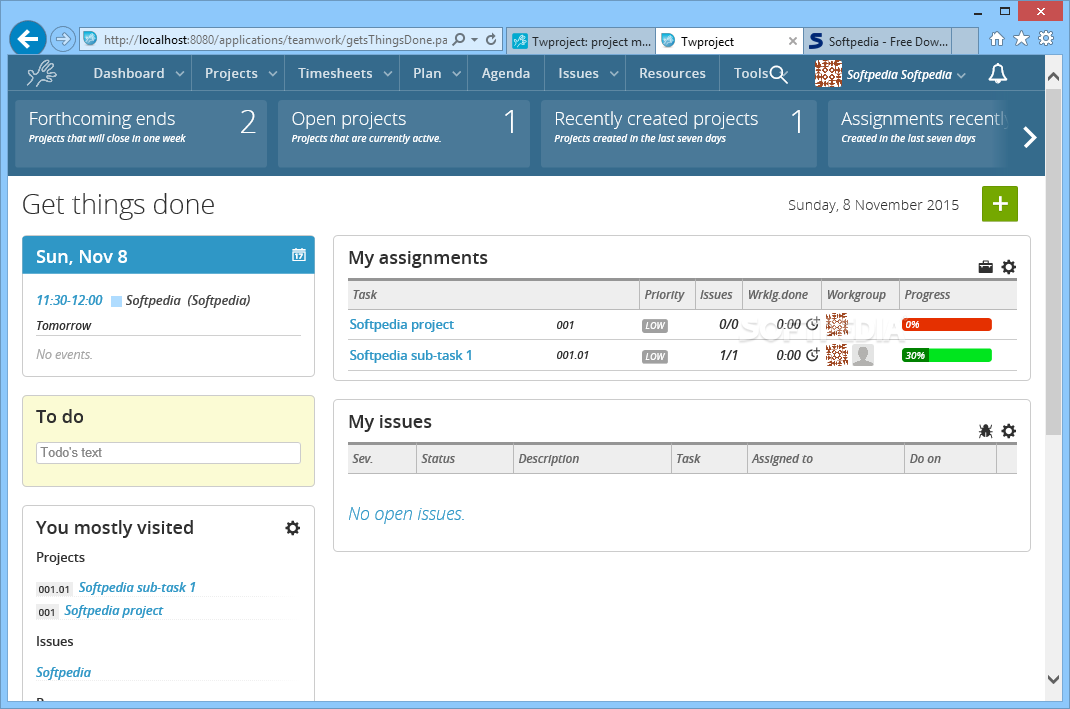Switch to Softpedia - Free Dow... browser tab
Image resolution: width=1070 pixels, height=709 pixels.
point(878,41)
